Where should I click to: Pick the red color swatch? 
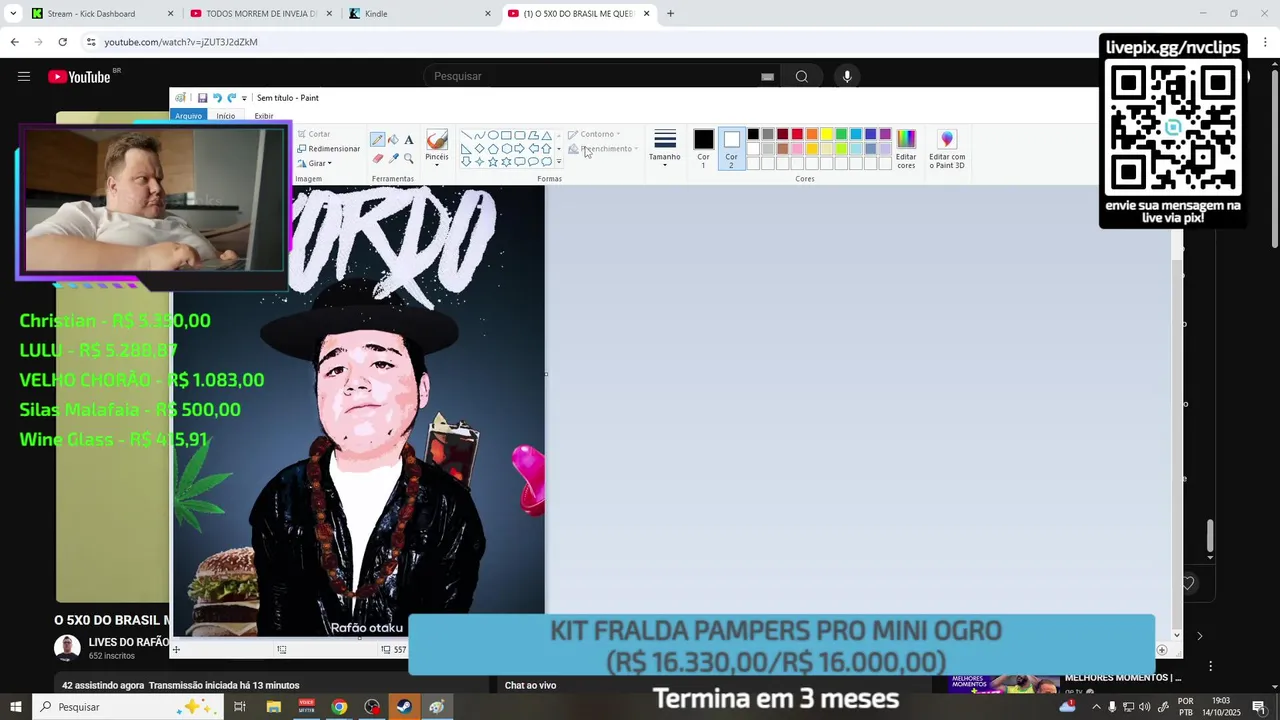point(797,134)
